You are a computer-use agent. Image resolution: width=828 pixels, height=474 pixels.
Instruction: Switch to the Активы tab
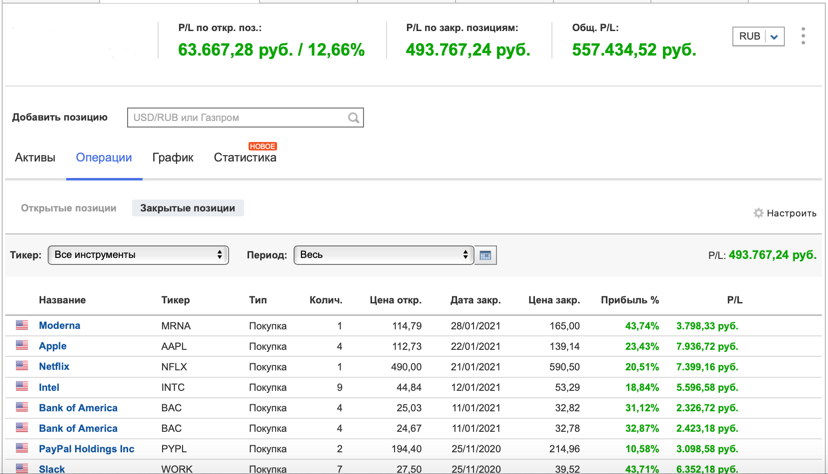tap(35, 157)
